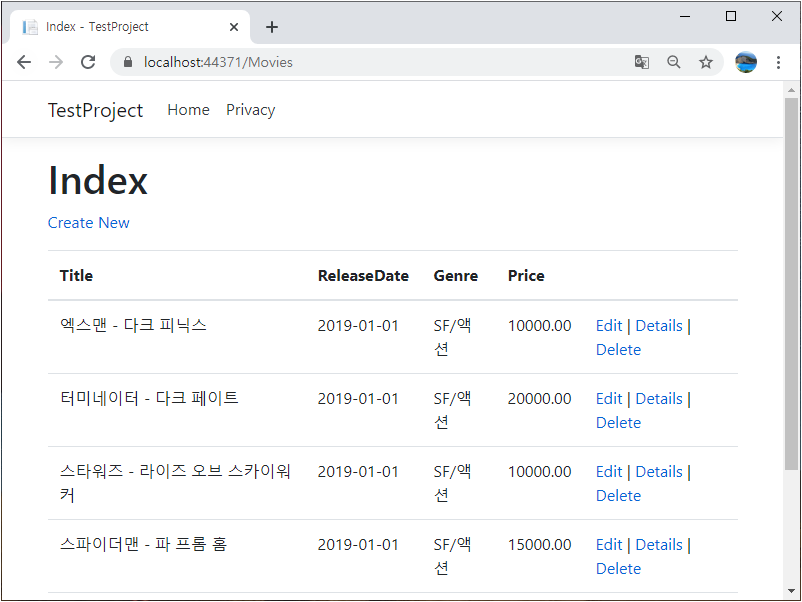Click the Create New link
This screenshot has height=602, width=802.
(x=88, y=223)
